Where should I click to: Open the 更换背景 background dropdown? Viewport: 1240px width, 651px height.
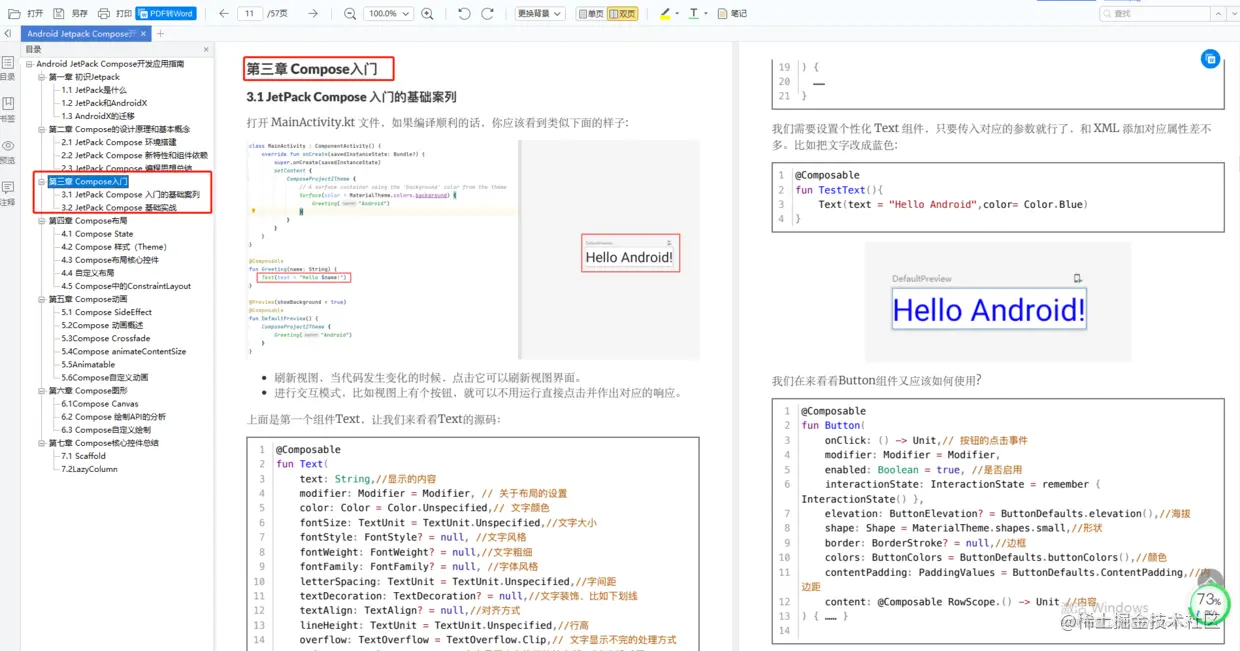[540, 14]
